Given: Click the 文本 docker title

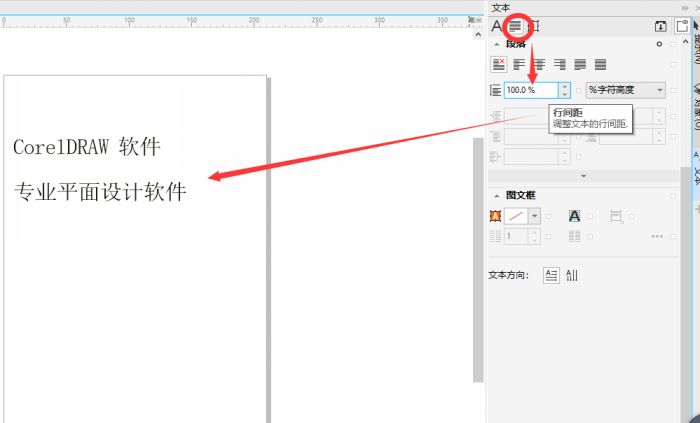Looking at the screenshot, I should 501,8.
